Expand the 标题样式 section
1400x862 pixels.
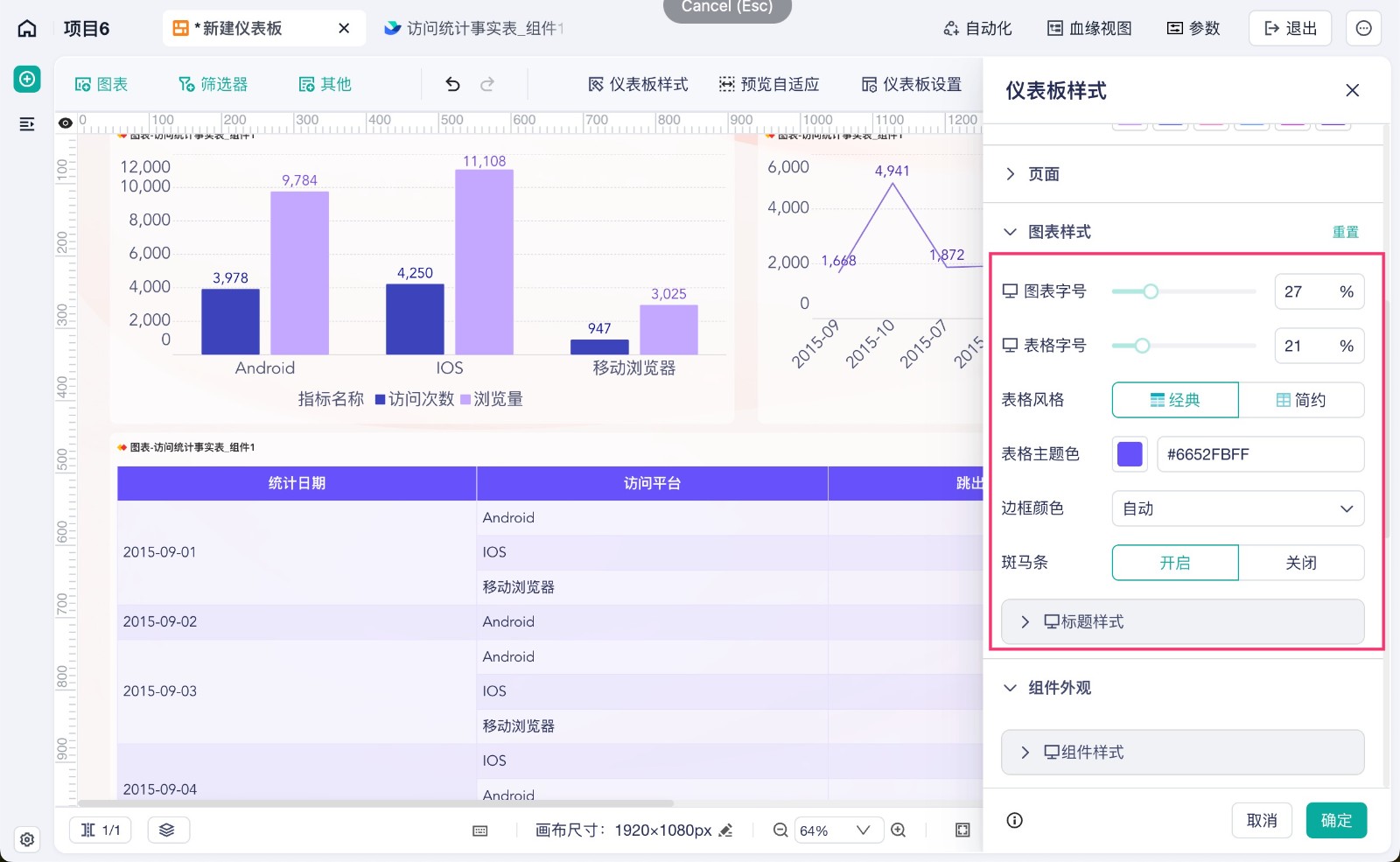click(x=1183, y=621)
